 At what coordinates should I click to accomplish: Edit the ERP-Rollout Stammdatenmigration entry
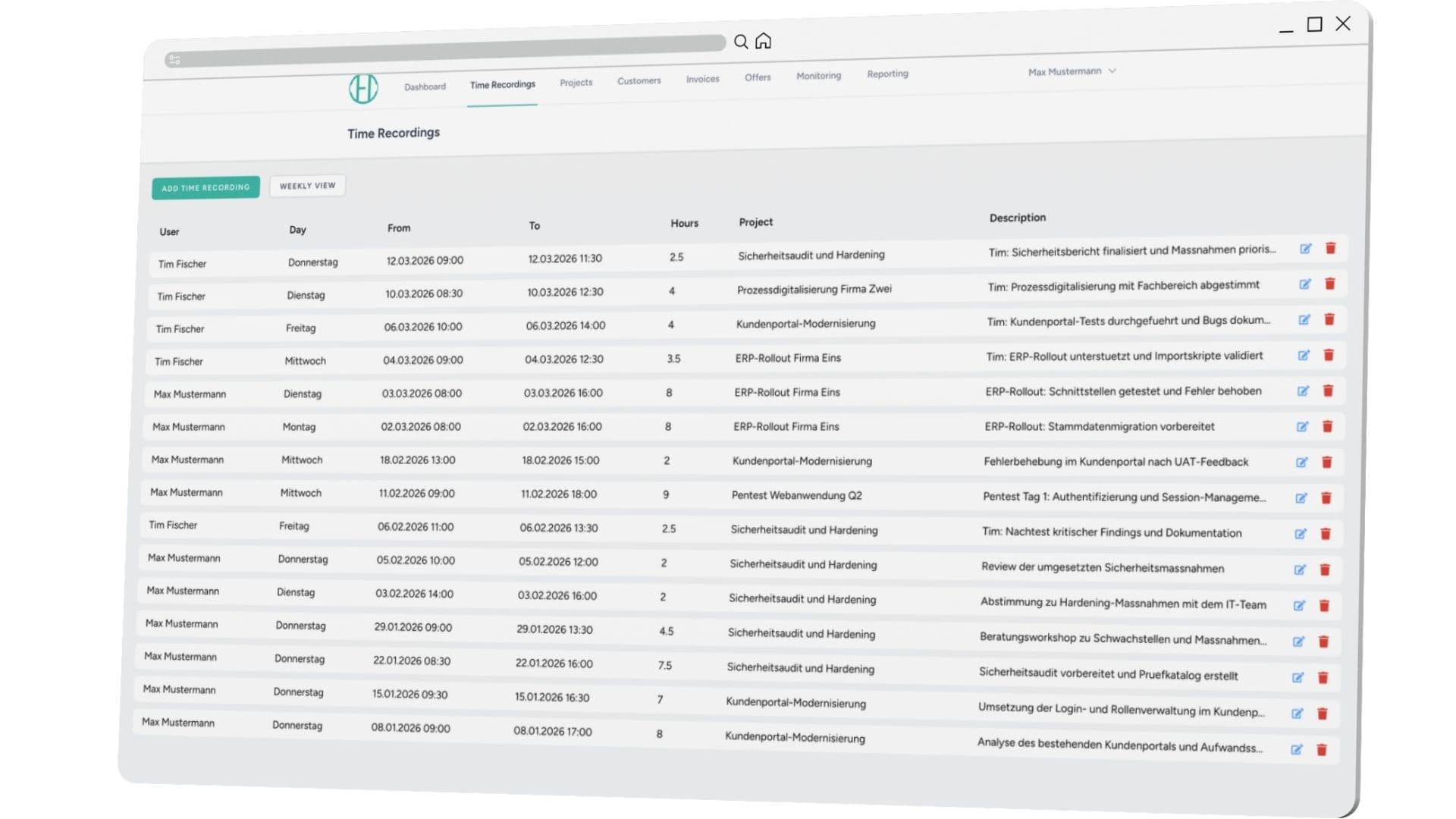(1303, 426)
